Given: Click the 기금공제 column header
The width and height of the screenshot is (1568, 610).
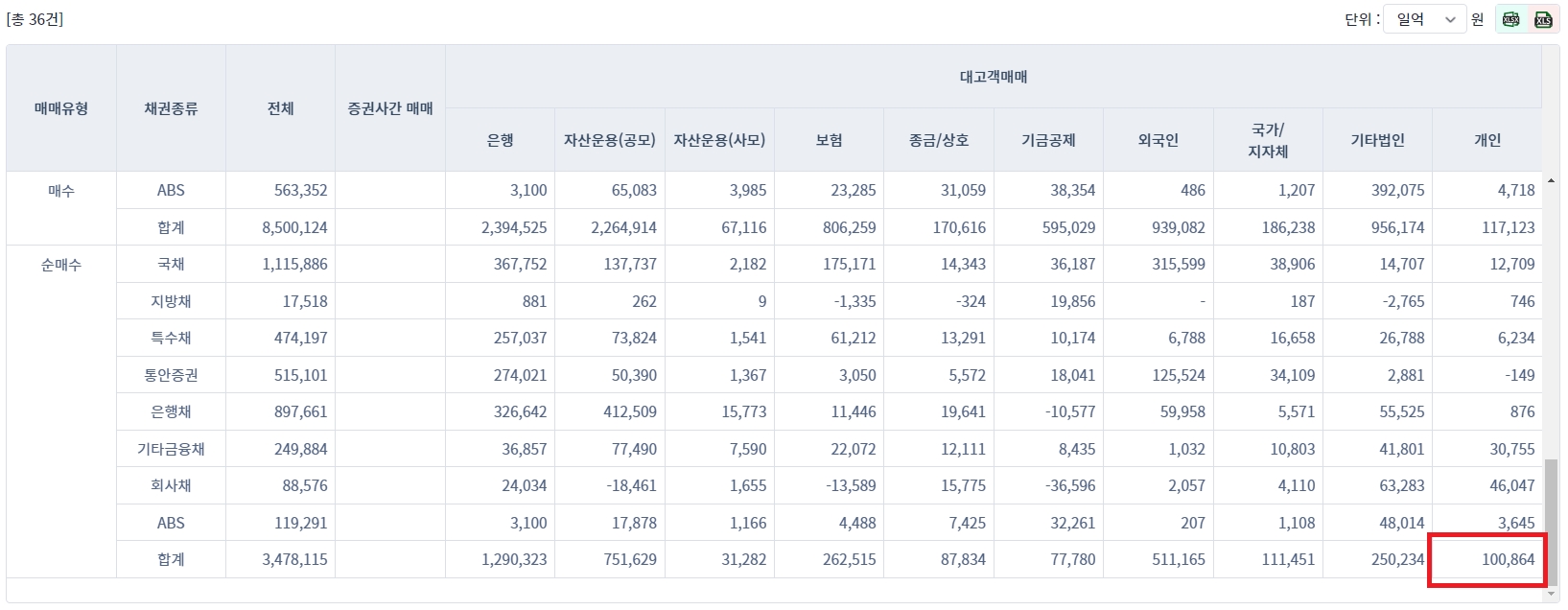Looking at the screenshot, I should tap(1048, 140).
